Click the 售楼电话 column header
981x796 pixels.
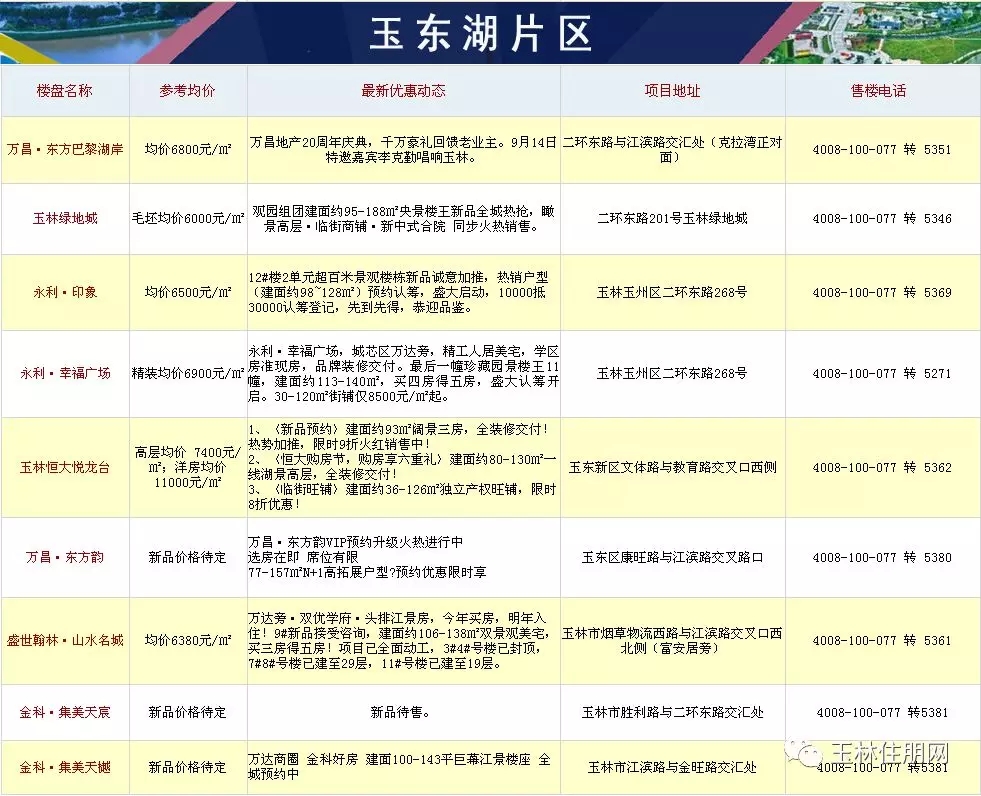pos(878,91)
